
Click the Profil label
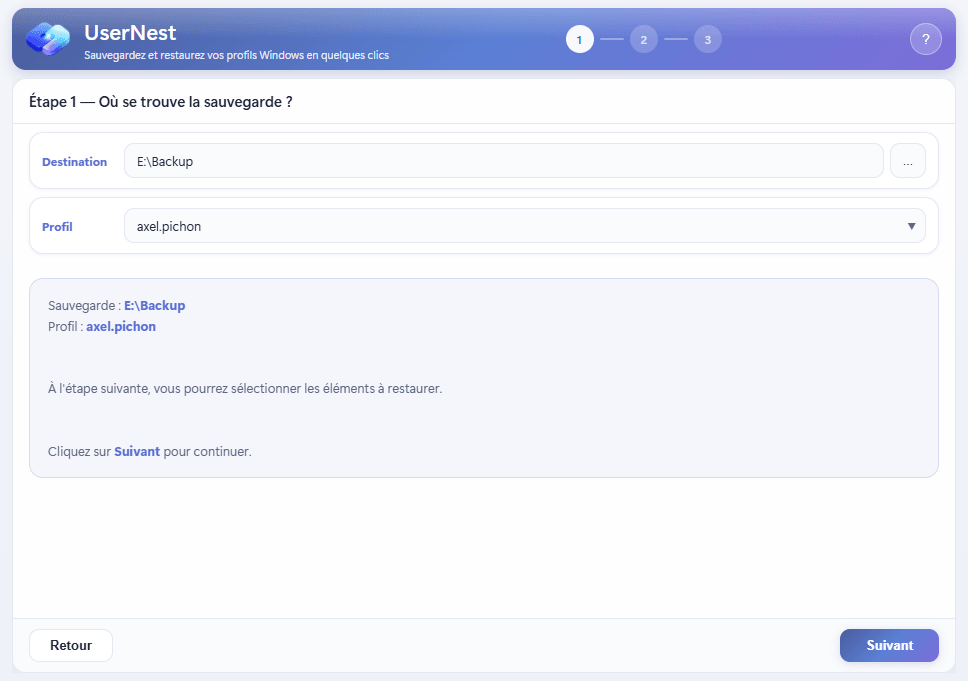point(57,226)
